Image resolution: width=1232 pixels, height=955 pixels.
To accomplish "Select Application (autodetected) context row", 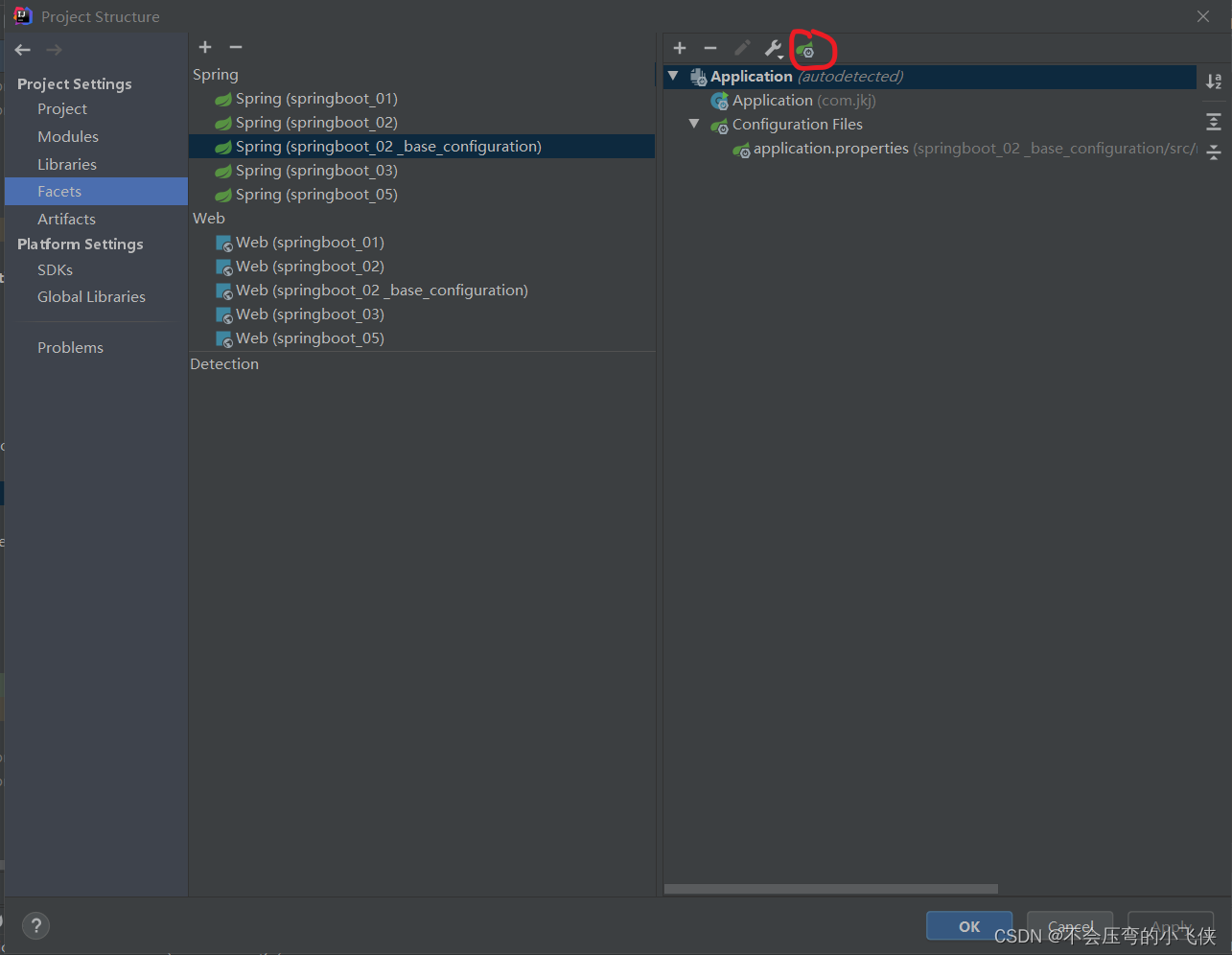I will point(930,77).
